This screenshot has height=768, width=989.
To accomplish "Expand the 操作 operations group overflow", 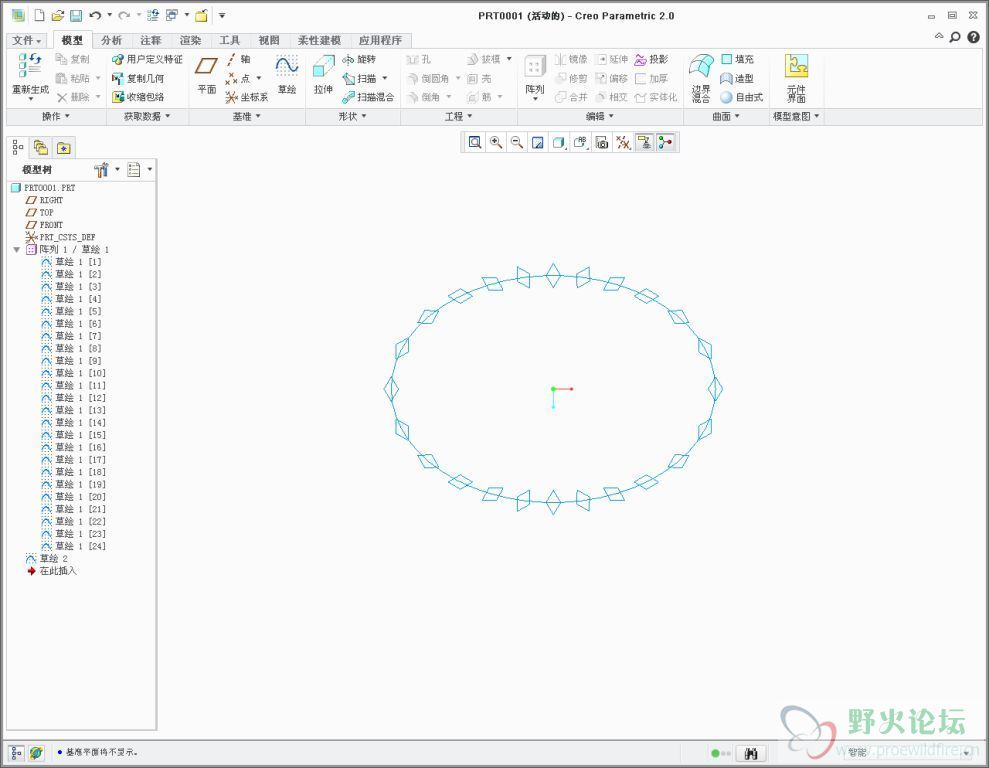I will click(x=56, y=116).
